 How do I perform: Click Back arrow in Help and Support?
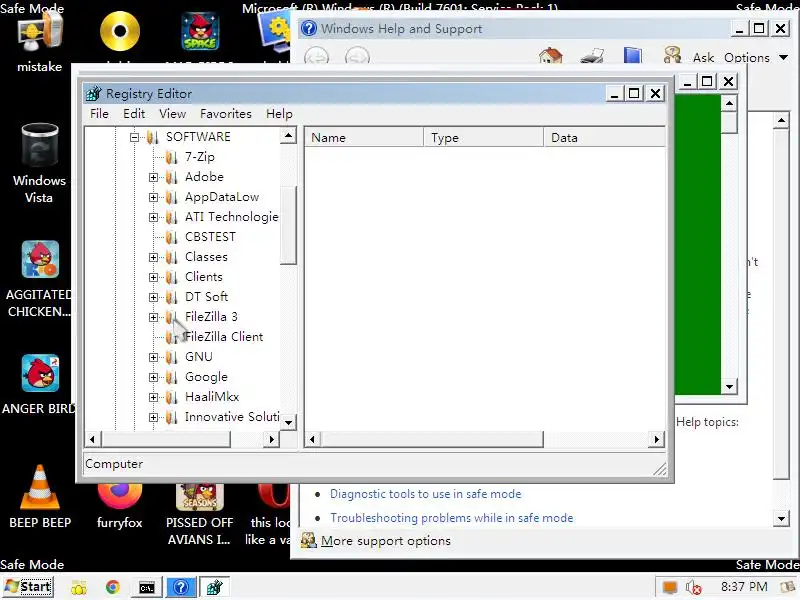(316, 57)
